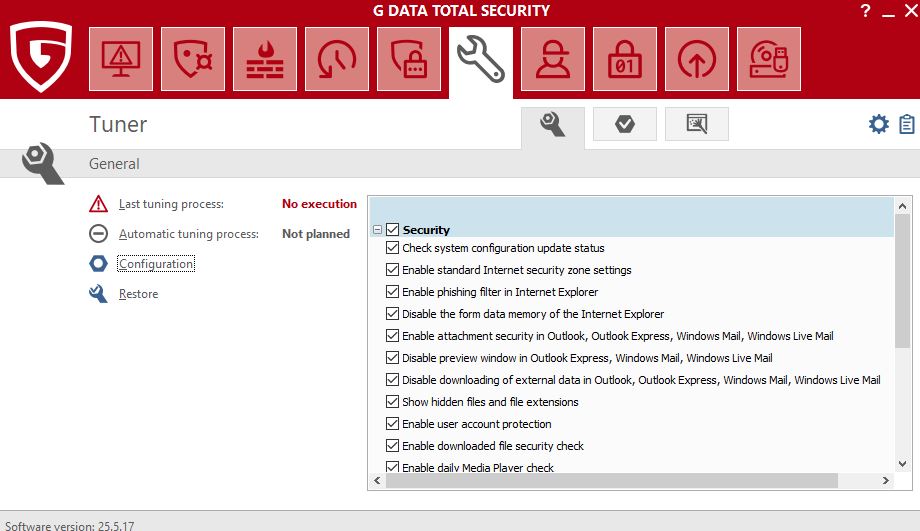Uncheck Enable attachment security in Outlook
The height and width of the screenshot is (531, 920).
393,336
